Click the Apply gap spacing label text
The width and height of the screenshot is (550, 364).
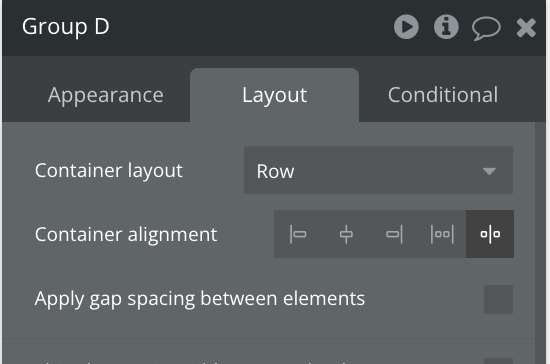(200, 299)
